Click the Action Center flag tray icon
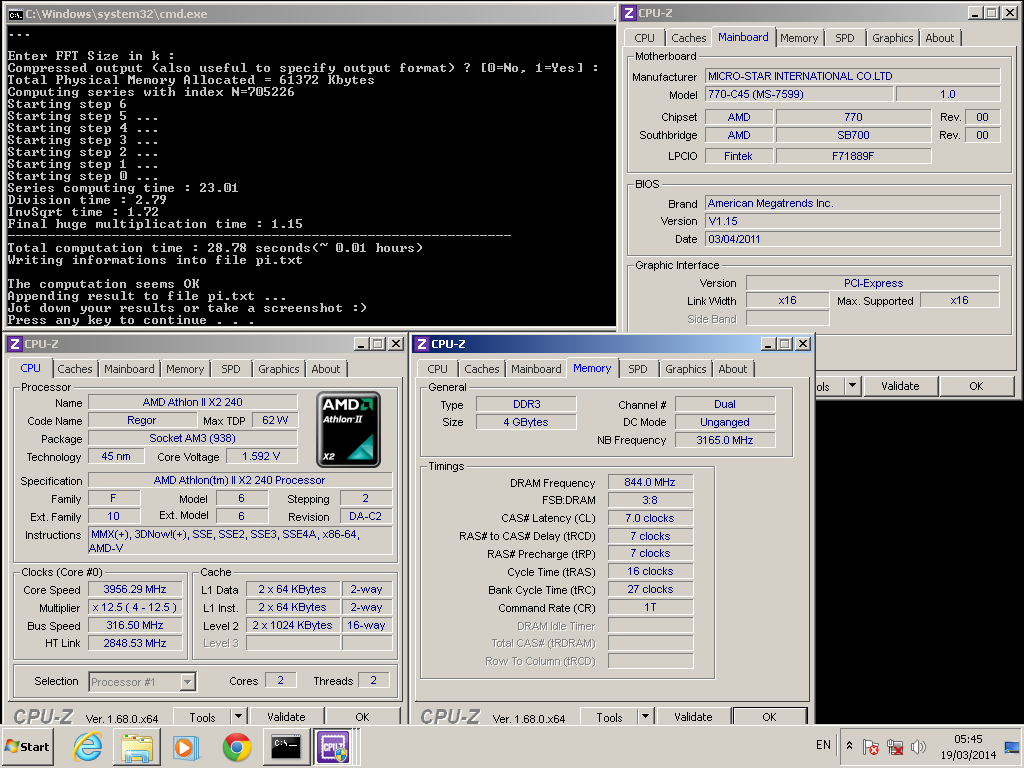 (871, 746)
